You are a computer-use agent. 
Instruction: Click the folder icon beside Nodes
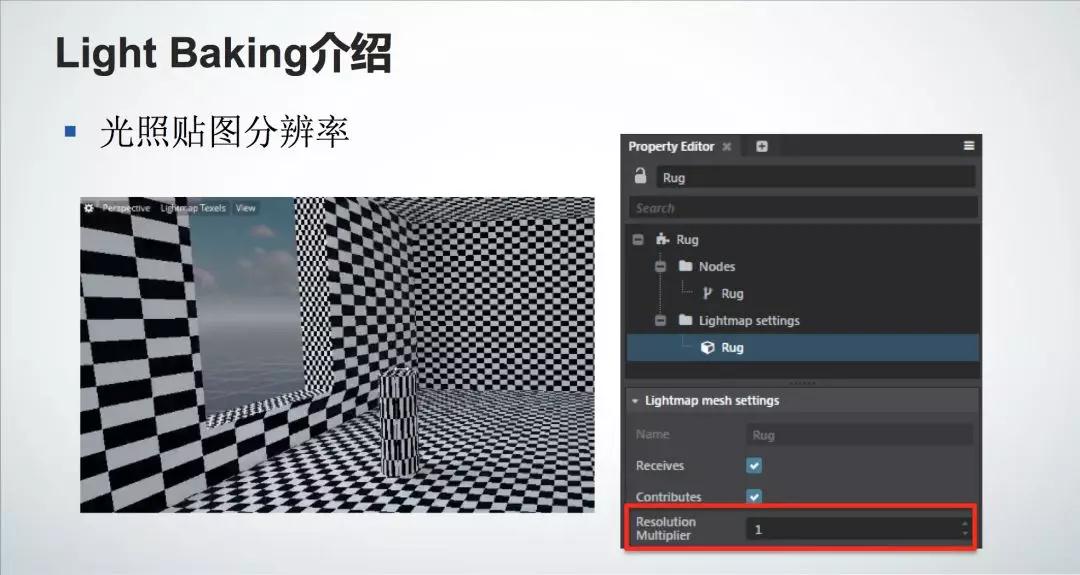pyautogui.click(x=685, y=266)
